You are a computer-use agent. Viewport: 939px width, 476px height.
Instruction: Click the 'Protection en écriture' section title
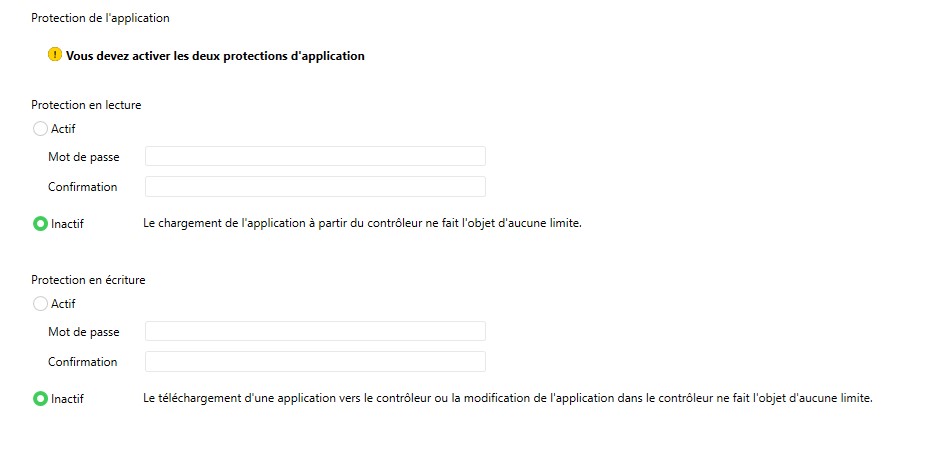pos(88,280)
